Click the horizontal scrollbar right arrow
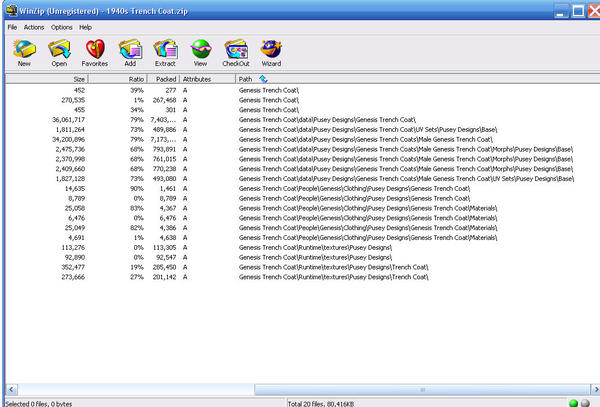This screenshot has height=407, width=600. 595,389
